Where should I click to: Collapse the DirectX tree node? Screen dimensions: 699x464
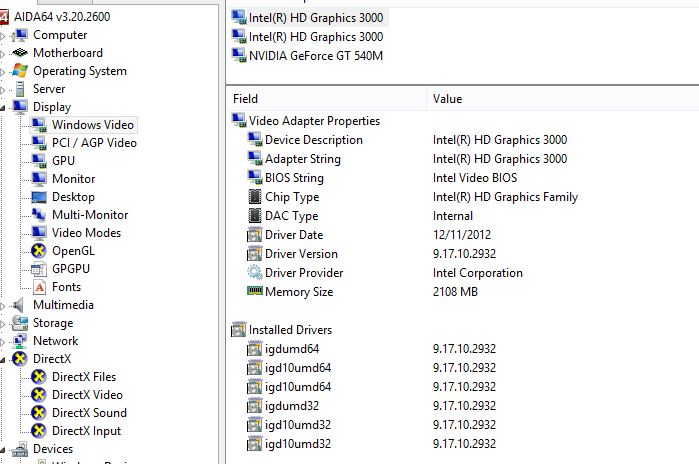click(3, 360)
